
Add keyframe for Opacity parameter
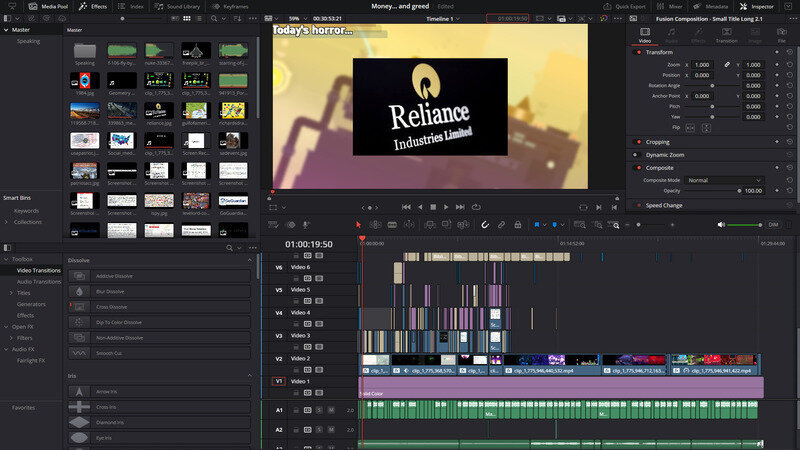pyautogui.click(x=777, y=191)
